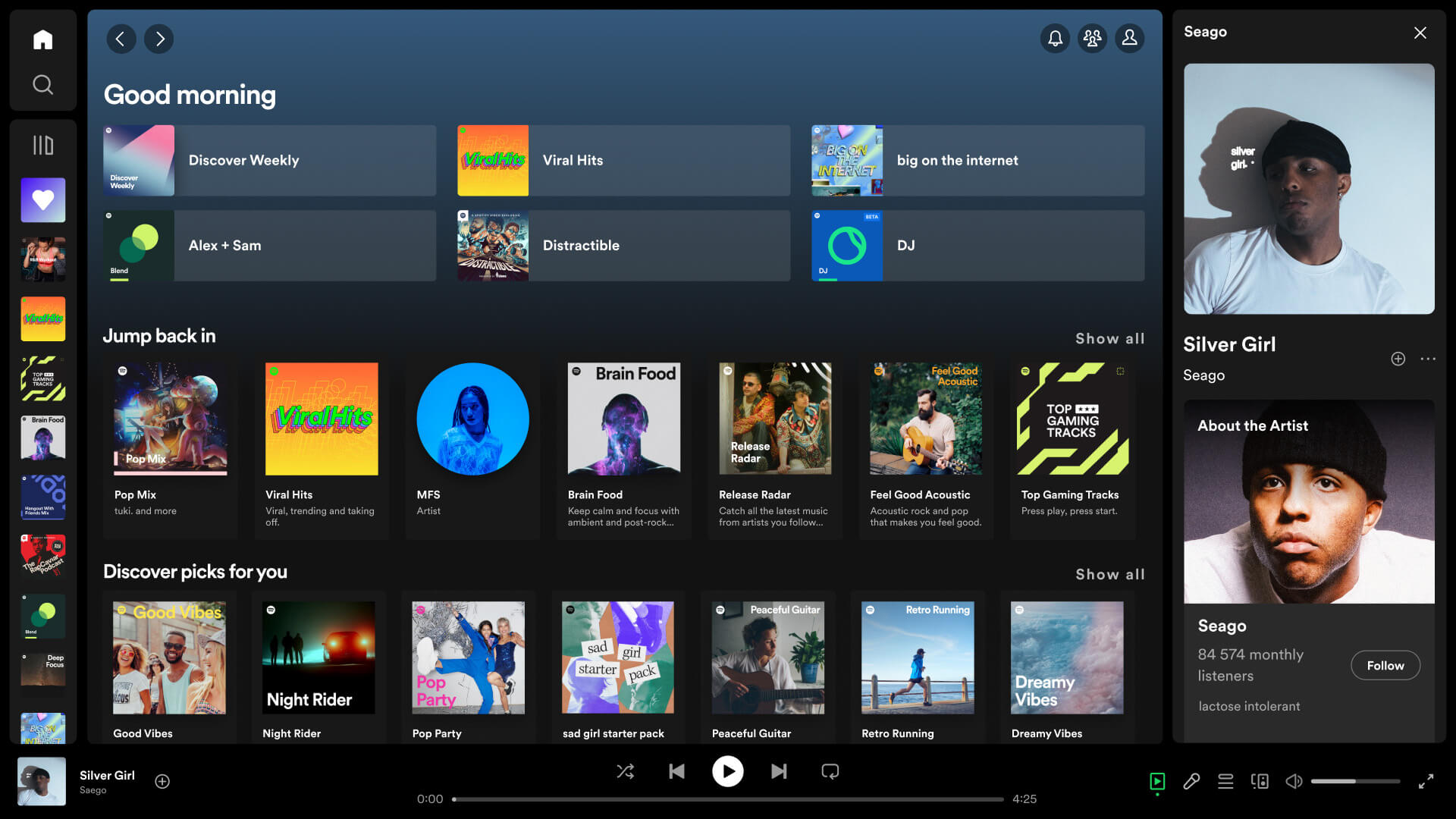Open the Home icon in sidebar
Screen dimensions: 1456x819
pyautogui.click(x=43, y=39)
